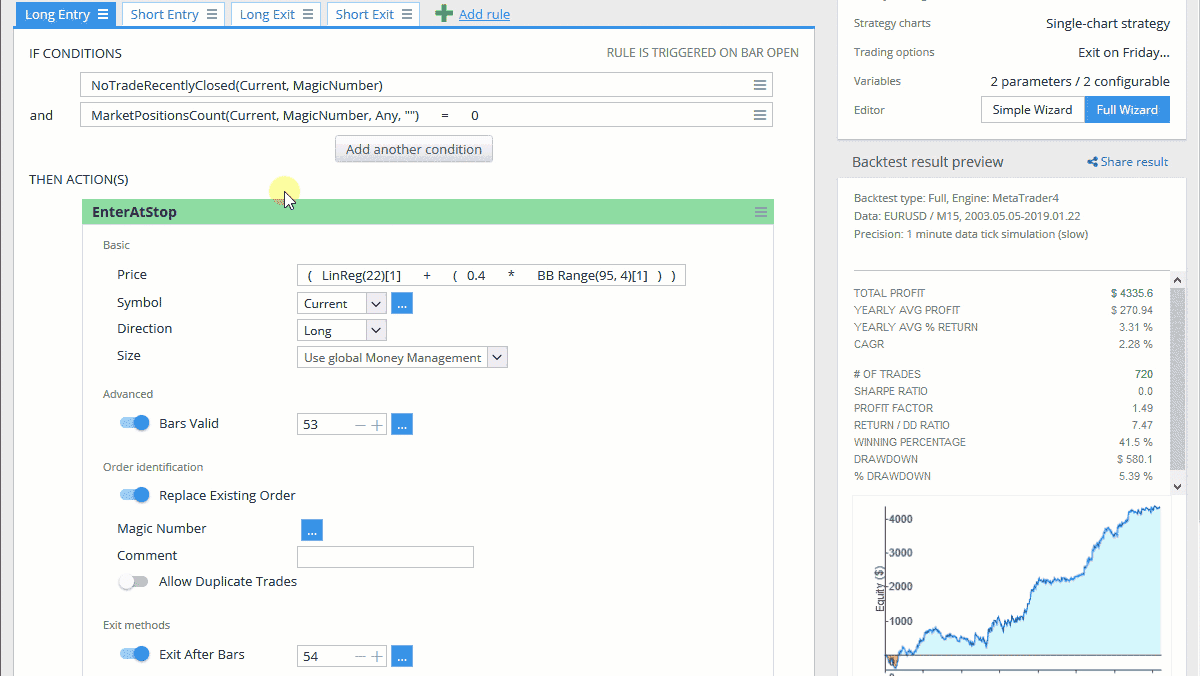Click the Share result link
The width and height of the screenshot is (1200, 676).
(x=1134, y=162)
